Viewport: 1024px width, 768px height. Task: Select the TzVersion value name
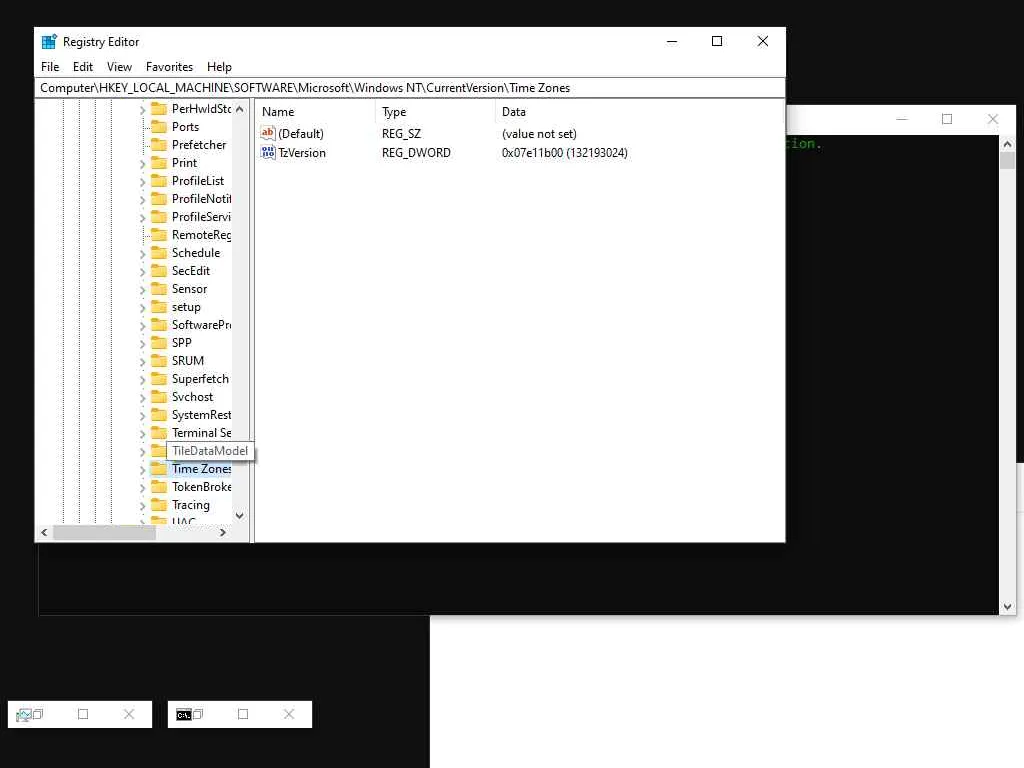pyautogui.click(x=302, y=153)
